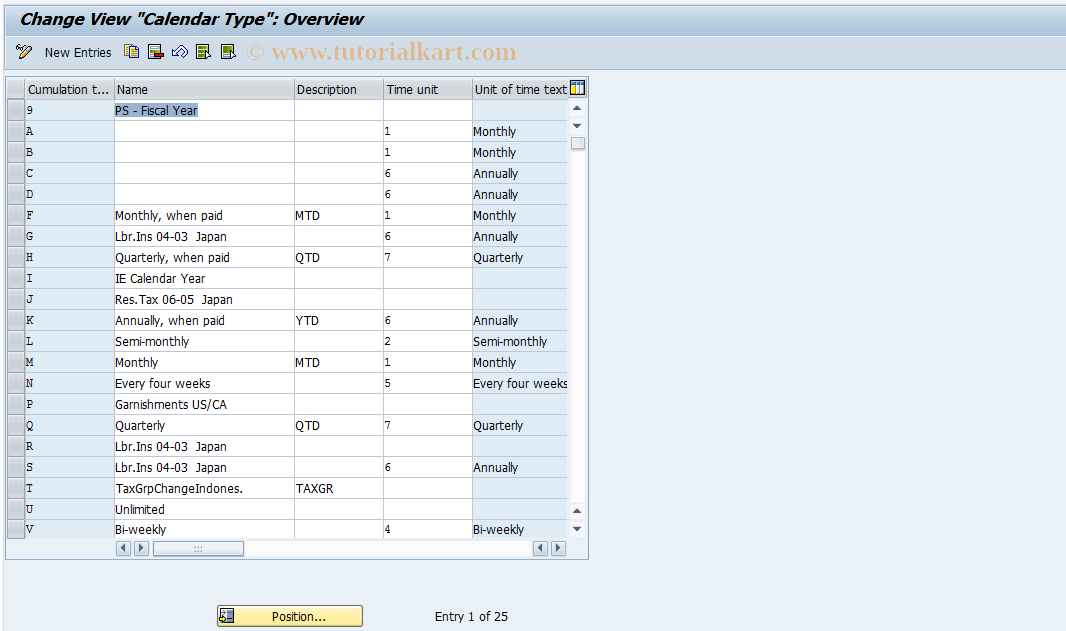Click 'Bi-weekly' name cell in row V
This screenshot has height=631, width=1066.
(204, 530)
